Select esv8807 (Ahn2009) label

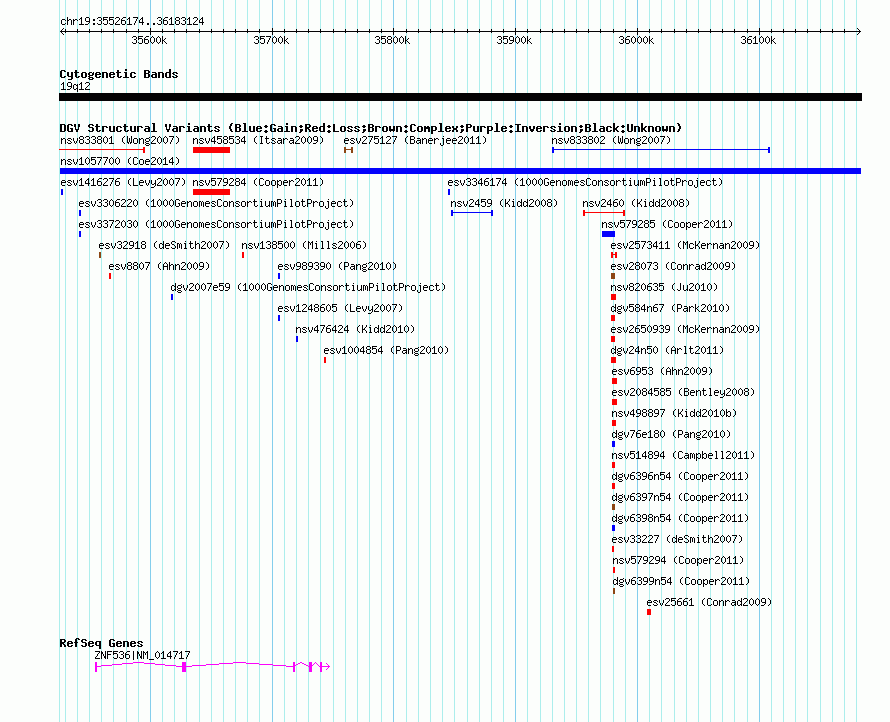(x=159, y=266)
